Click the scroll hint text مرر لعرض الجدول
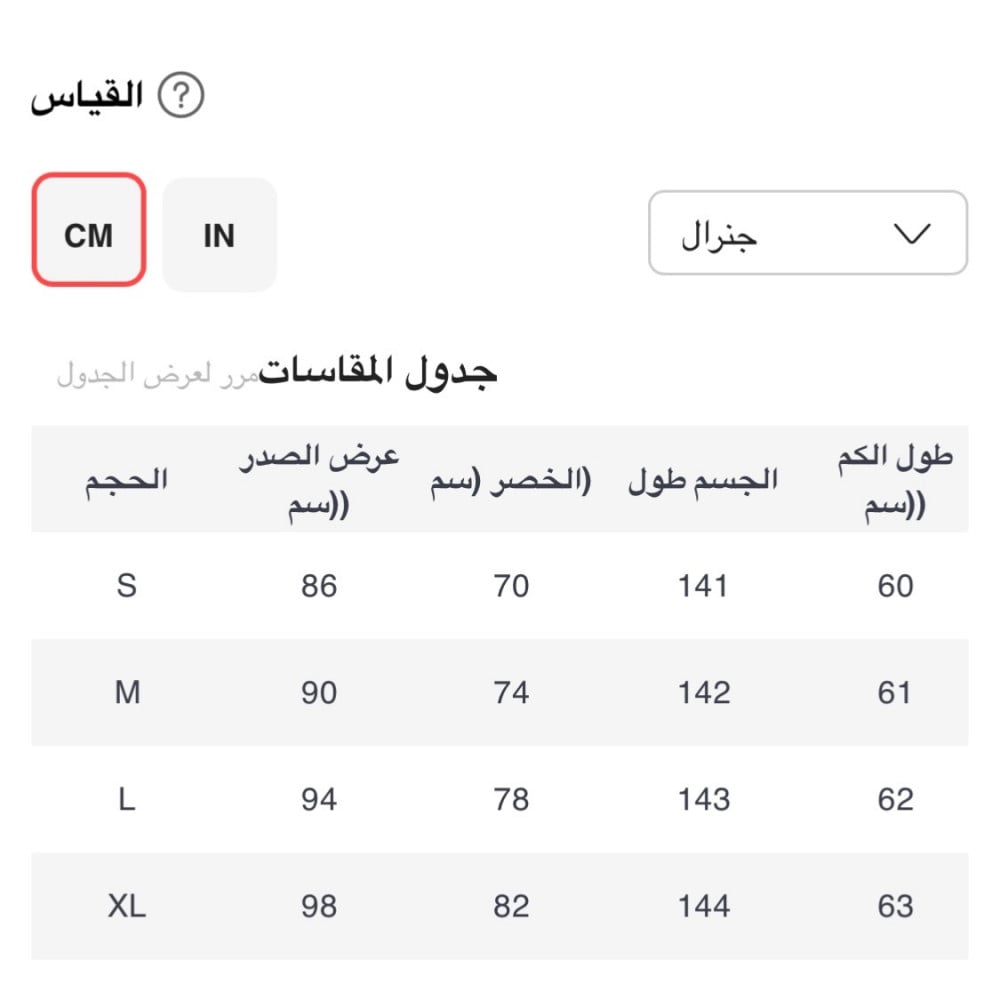 tap(157, 376)
